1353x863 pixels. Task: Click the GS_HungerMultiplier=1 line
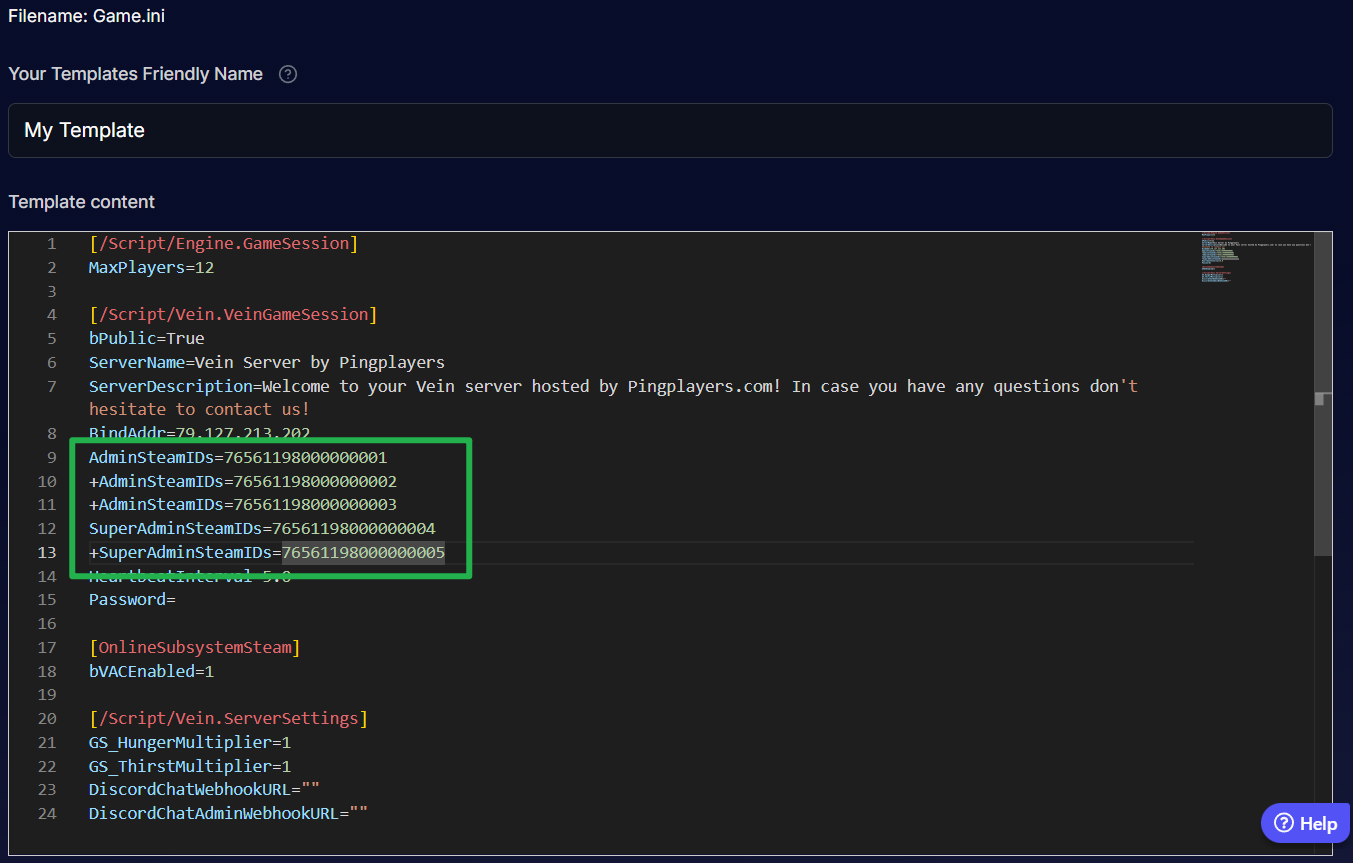[x=189, y=743]
